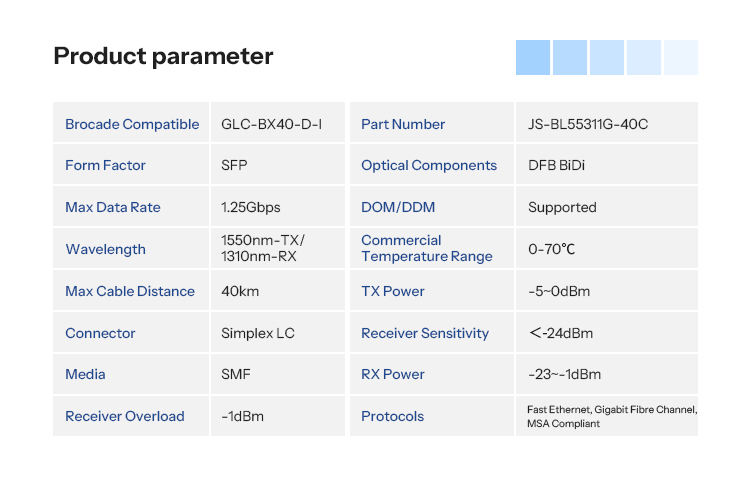Click the GLC-BX40-D-I value
Viewport: 750px width, 480px height.
271,124
